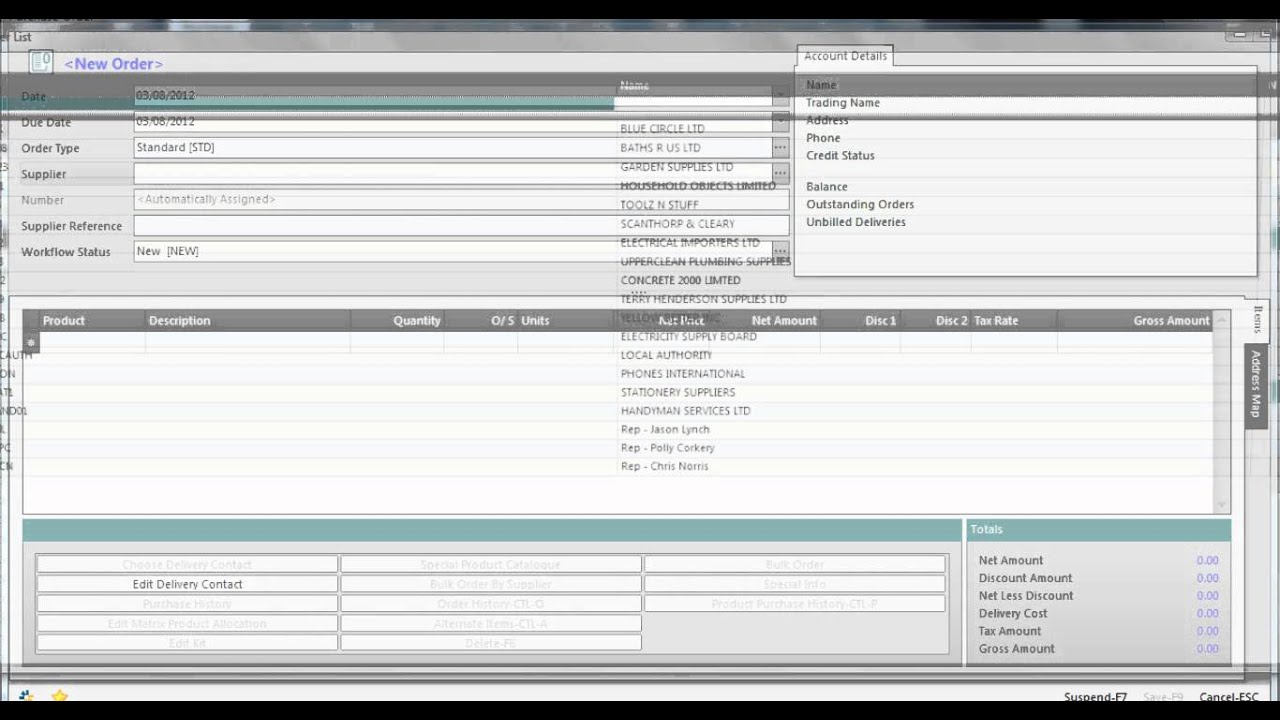
Task: Open the Order Type ellipsis lookup button
Action: pos(780,147)
